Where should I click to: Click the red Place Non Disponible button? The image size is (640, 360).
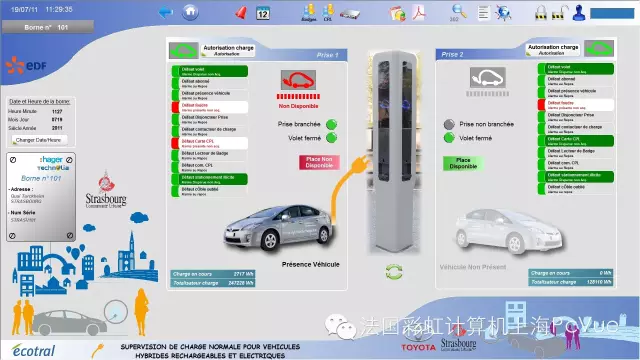tap(319, 162)
